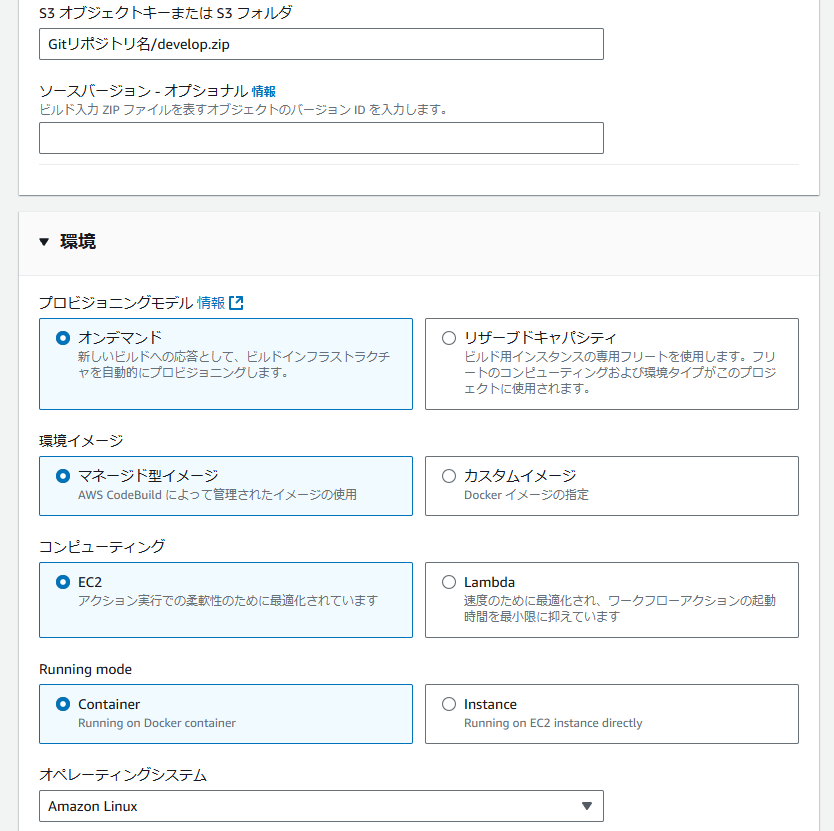Switch running mode to Instance

(448, 704)
